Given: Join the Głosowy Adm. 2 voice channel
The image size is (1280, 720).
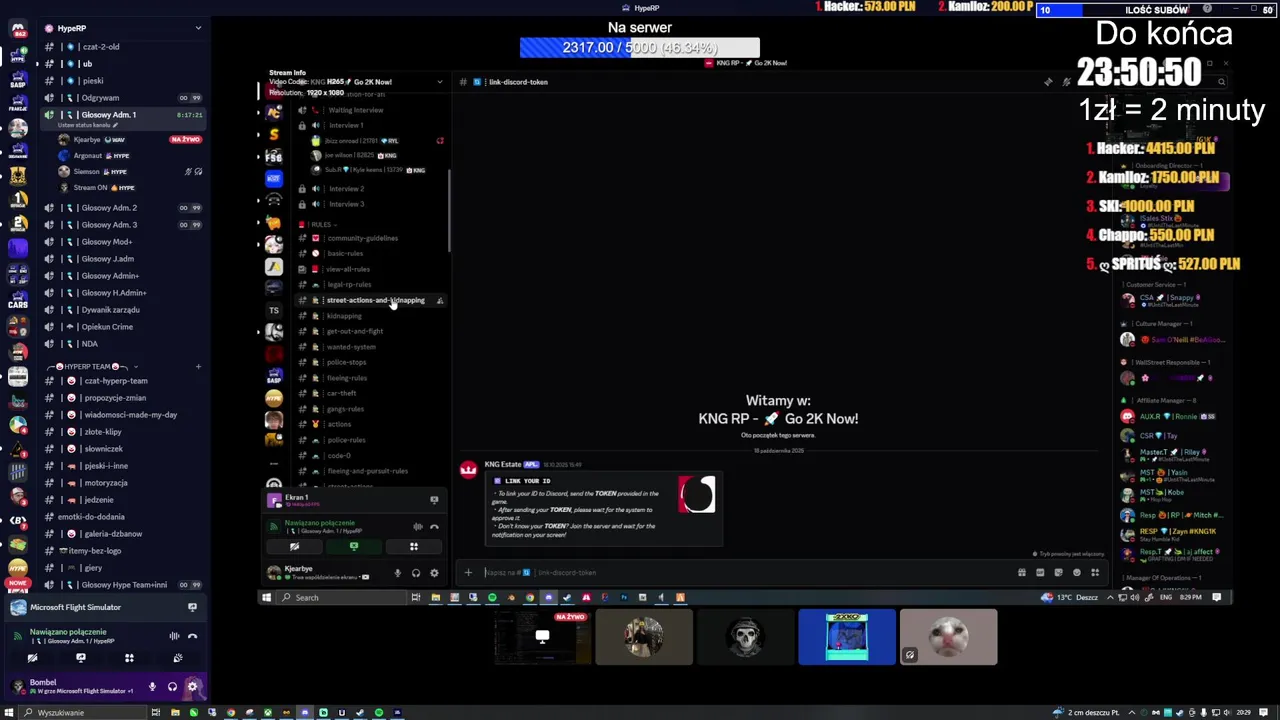Looking at the screenshot, I should [122, 208].
